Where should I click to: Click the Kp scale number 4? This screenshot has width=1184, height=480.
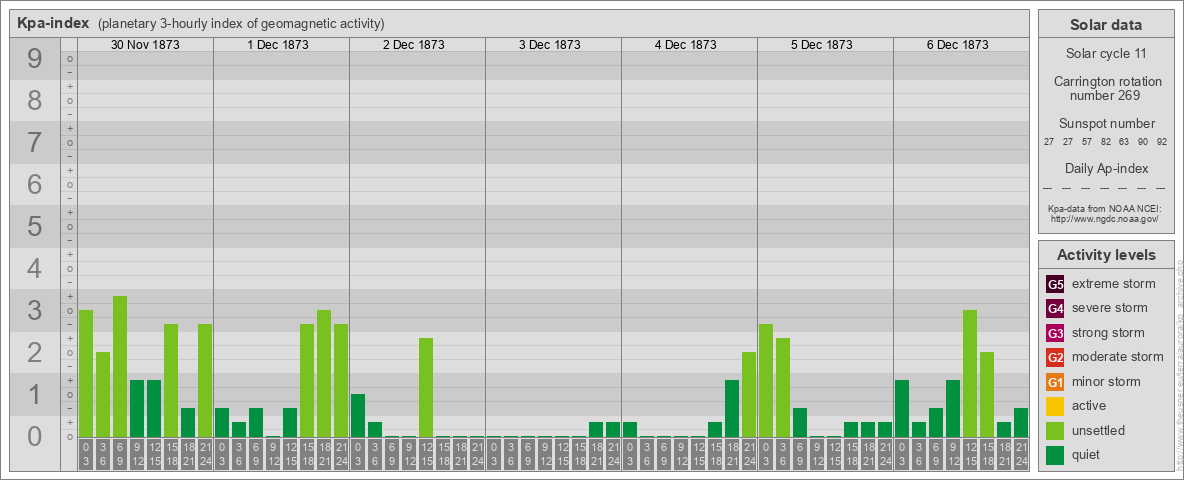pos(34,268)
